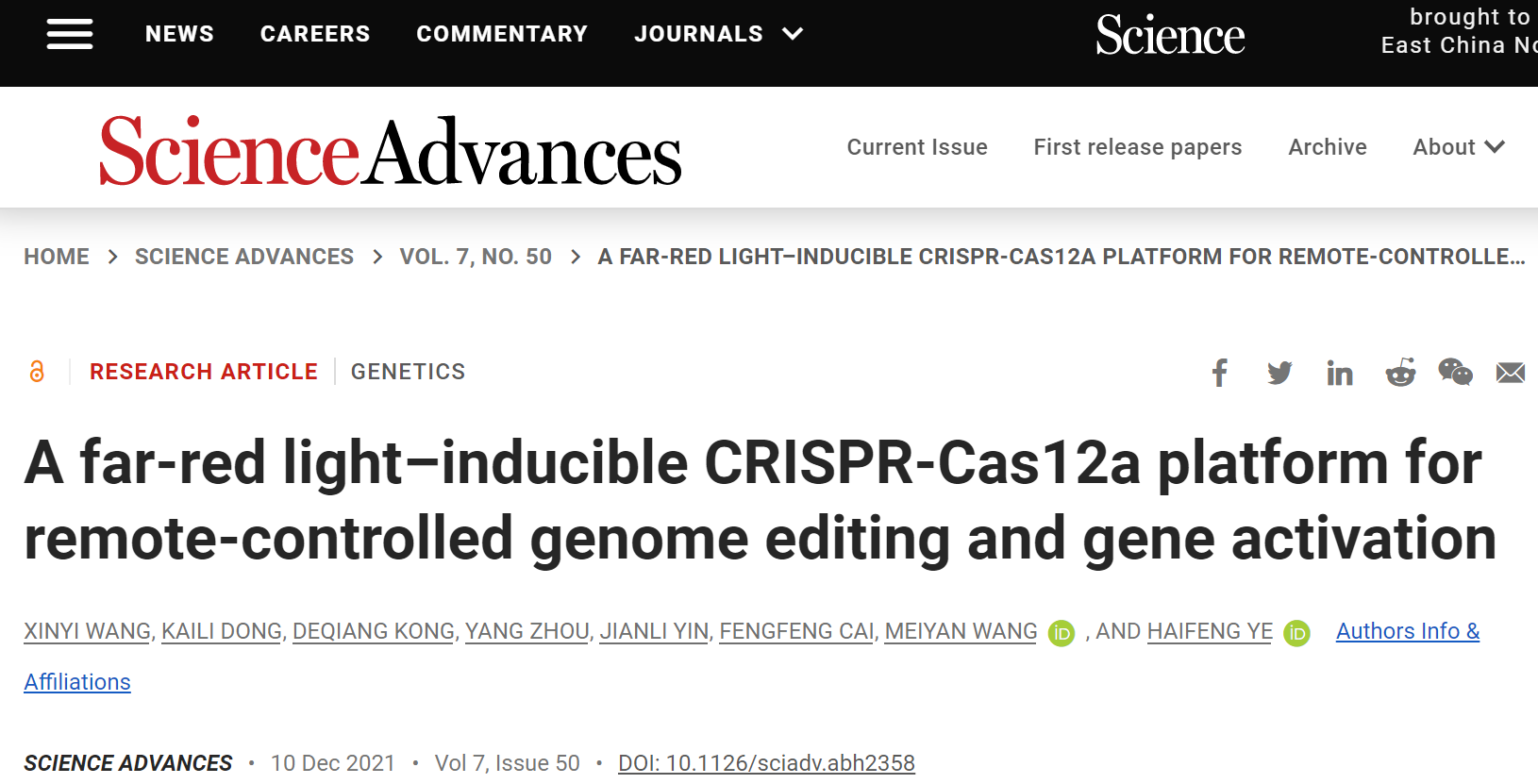Select Current Issue in navigation
The width and height of the screenshot is (1538, 784).
(x=916, y=147)
